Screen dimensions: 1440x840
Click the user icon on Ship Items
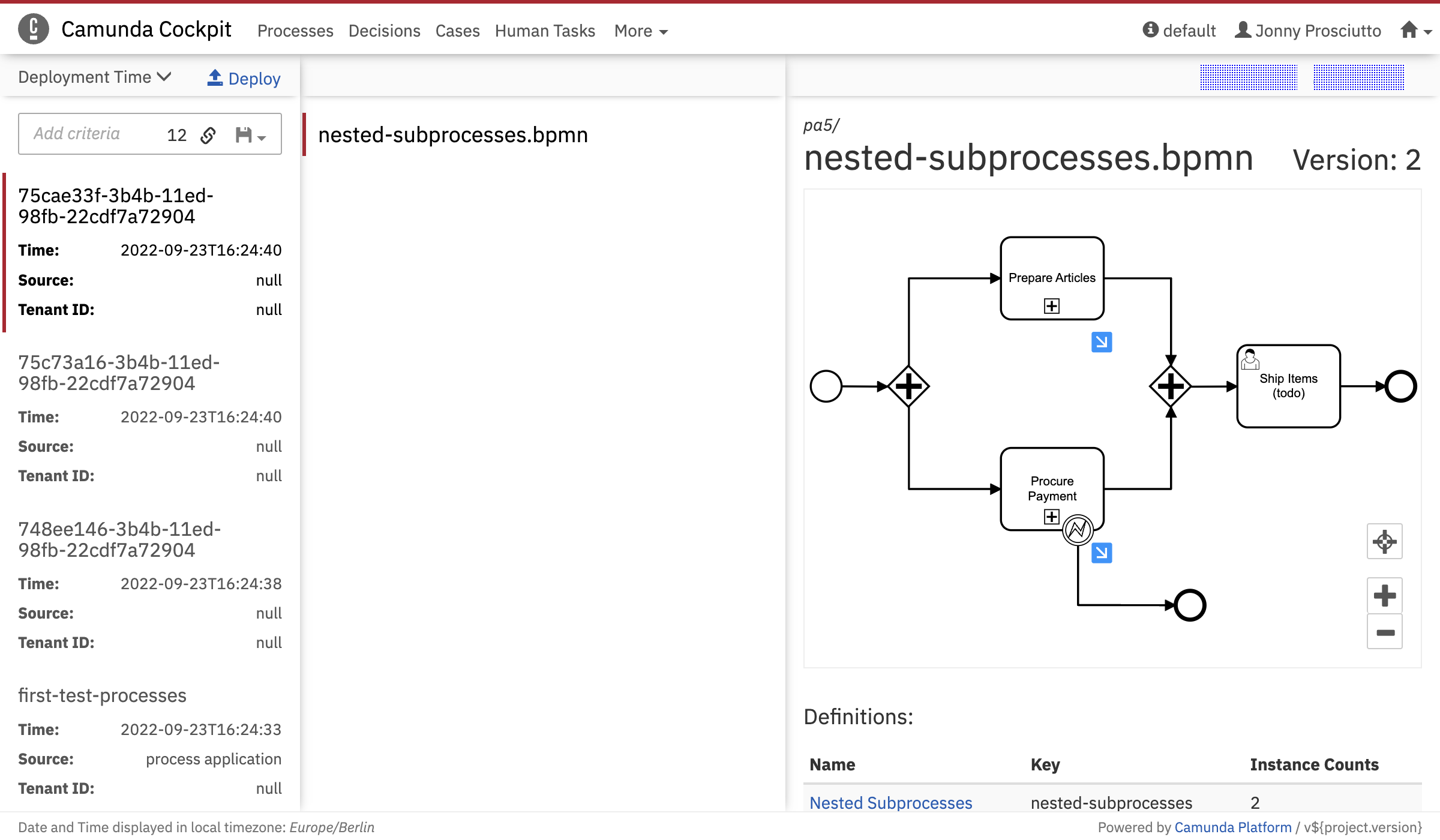coord(1250,359)
